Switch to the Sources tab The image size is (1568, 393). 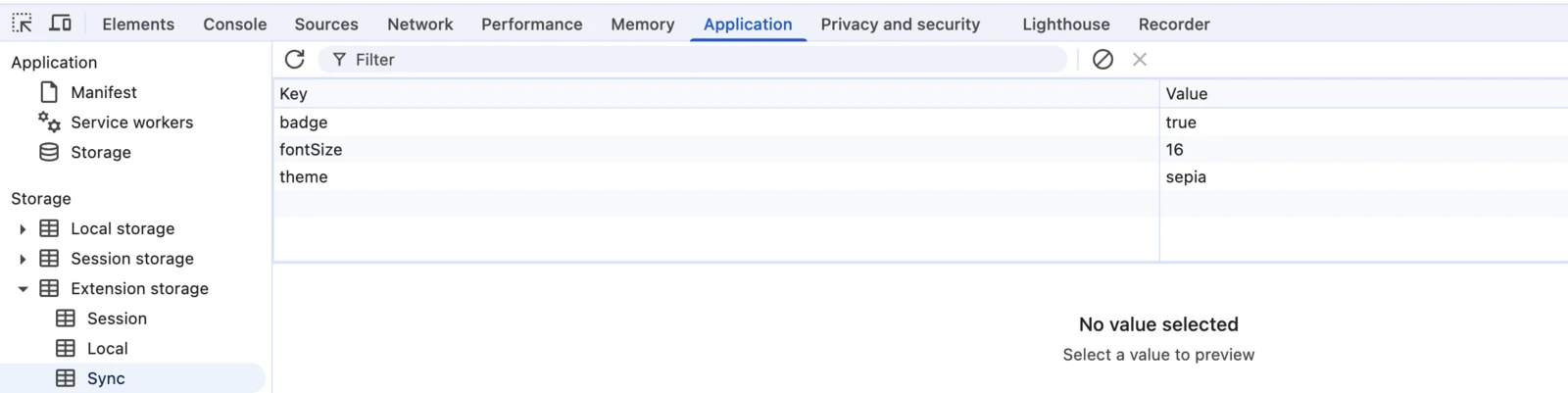[326, 25]
